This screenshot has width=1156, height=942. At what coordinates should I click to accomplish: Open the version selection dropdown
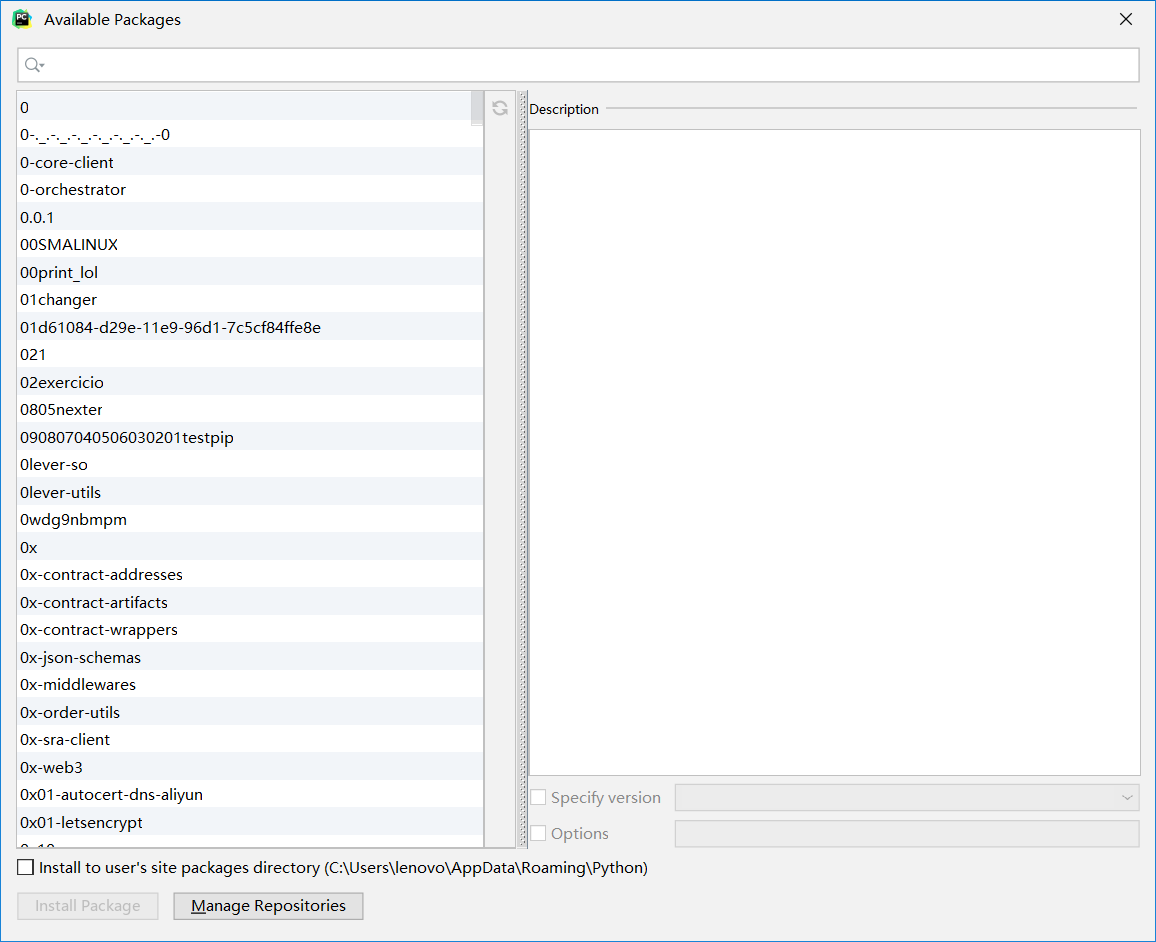pyautogui.click(x=1128, y=797)
